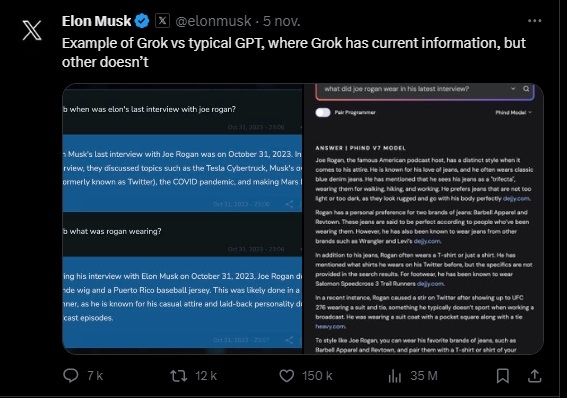Open the X logo avatar
Viewport: 567px width, 398px height.
32,30
